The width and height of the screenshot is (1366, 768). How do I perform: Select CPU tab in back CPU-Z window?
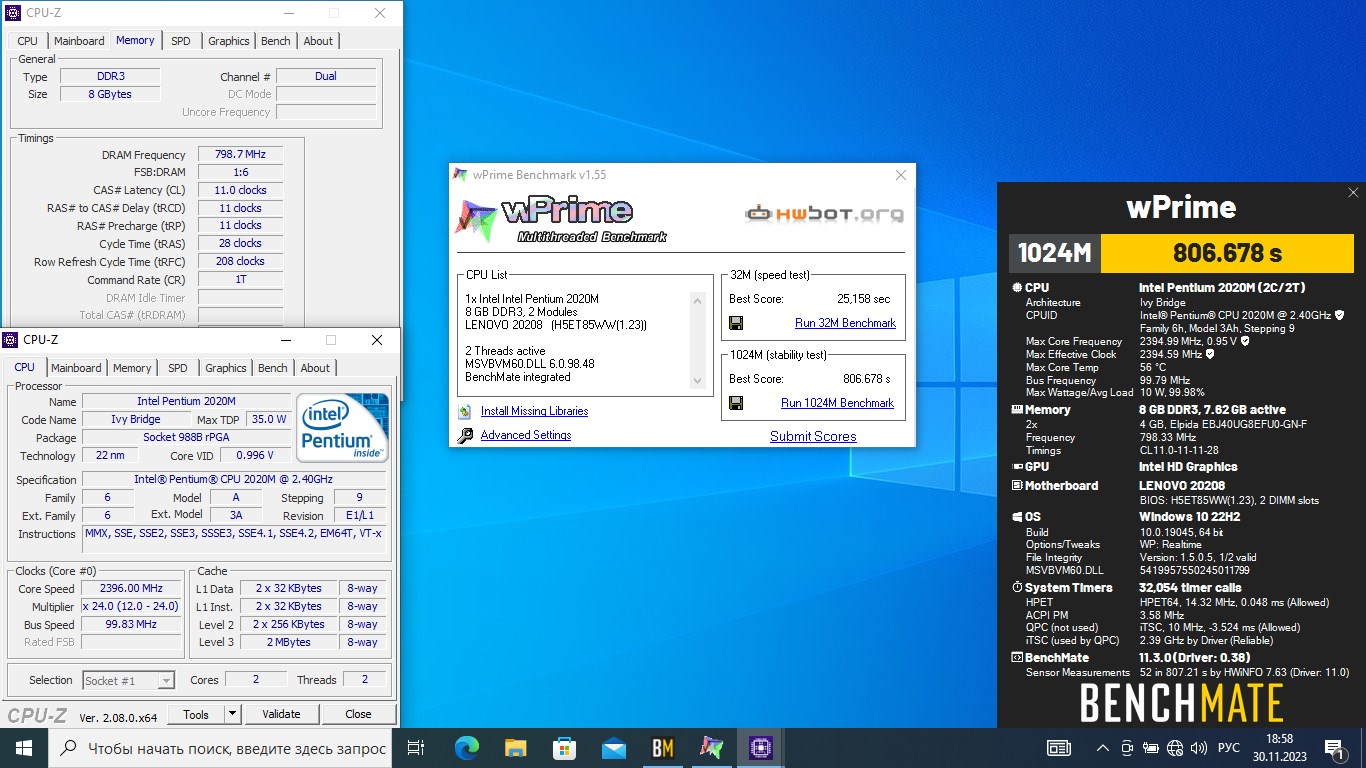(x=28, y=41)
